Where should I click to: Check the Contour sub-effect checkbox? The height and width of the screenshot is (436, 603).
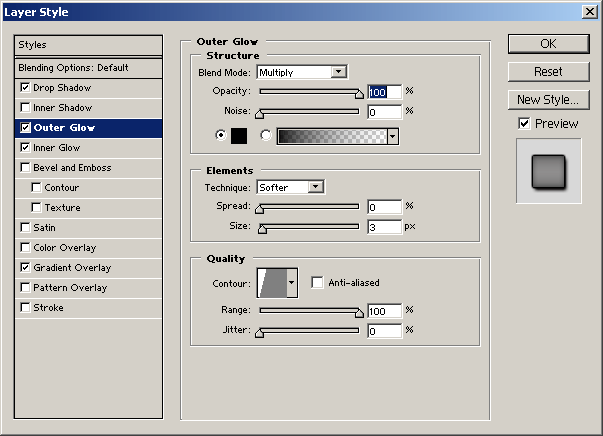[x=36, y=187]
